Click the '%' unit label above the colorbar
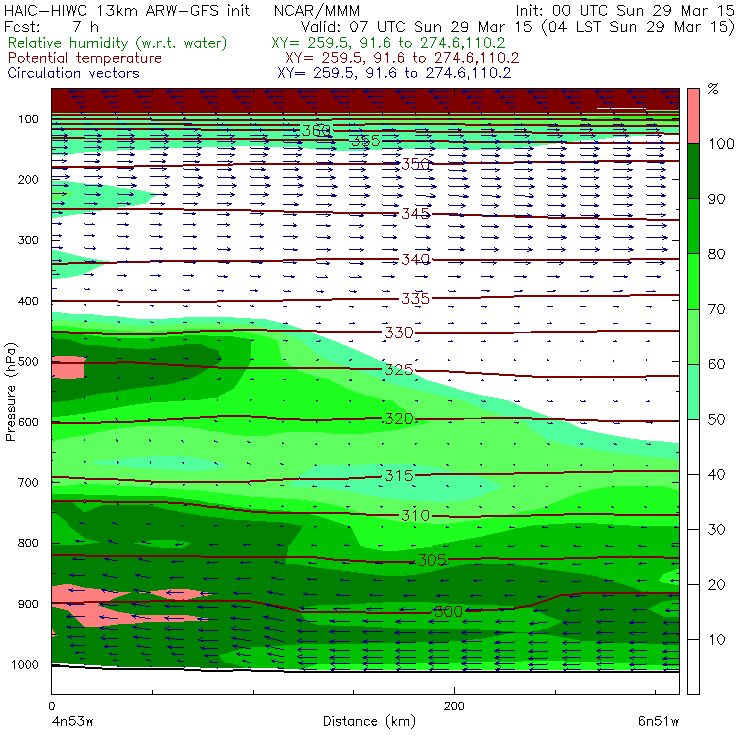This screenshot has width=740, height=740. (x=713, y=89)
